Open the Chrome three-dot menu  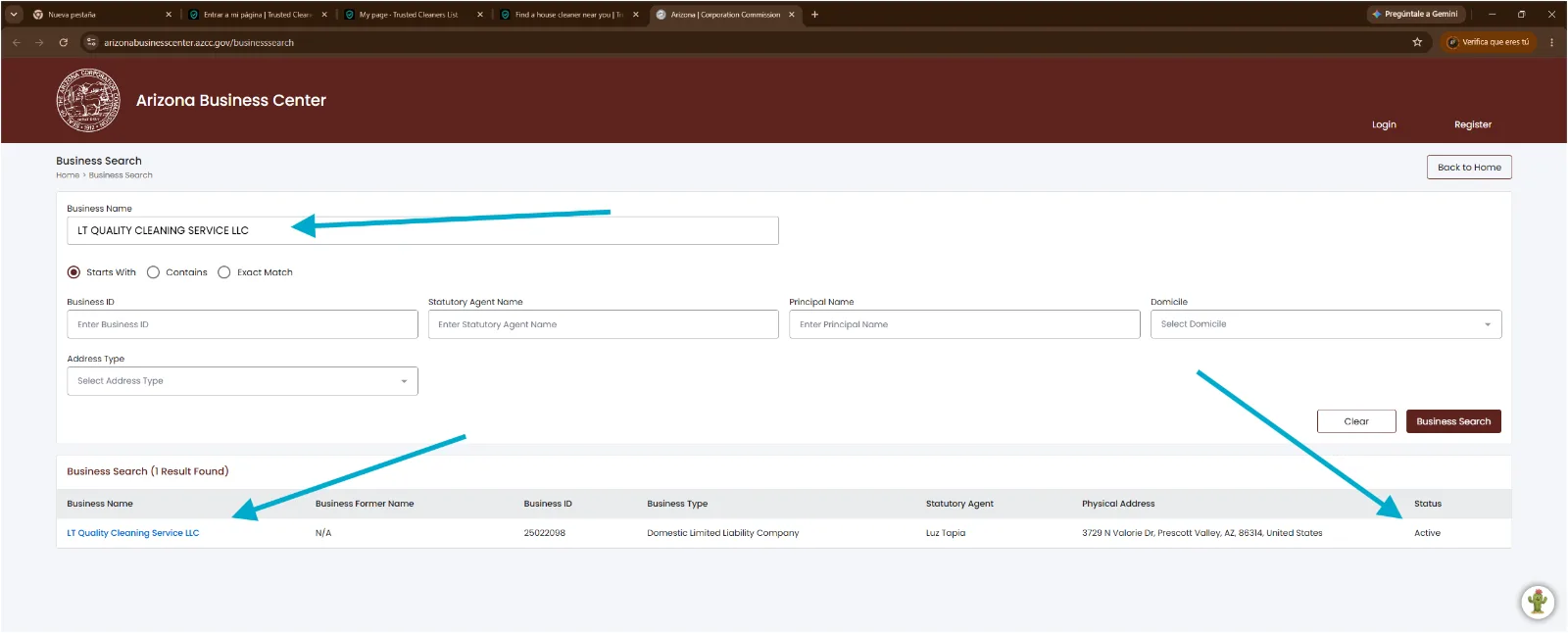pyautogui.click(x=1551, y=42)
